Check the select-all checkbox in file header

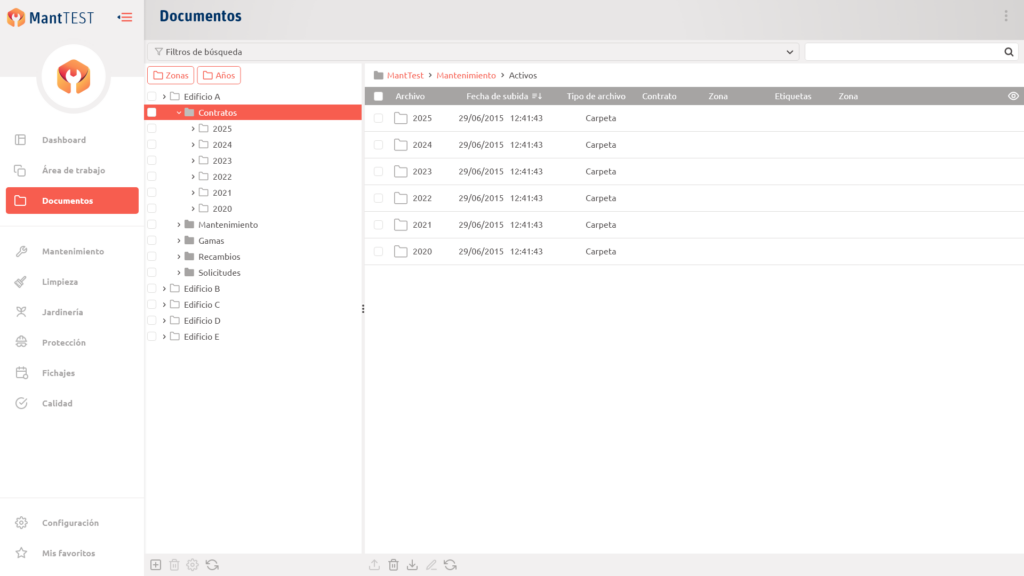(x=378, y=96)
